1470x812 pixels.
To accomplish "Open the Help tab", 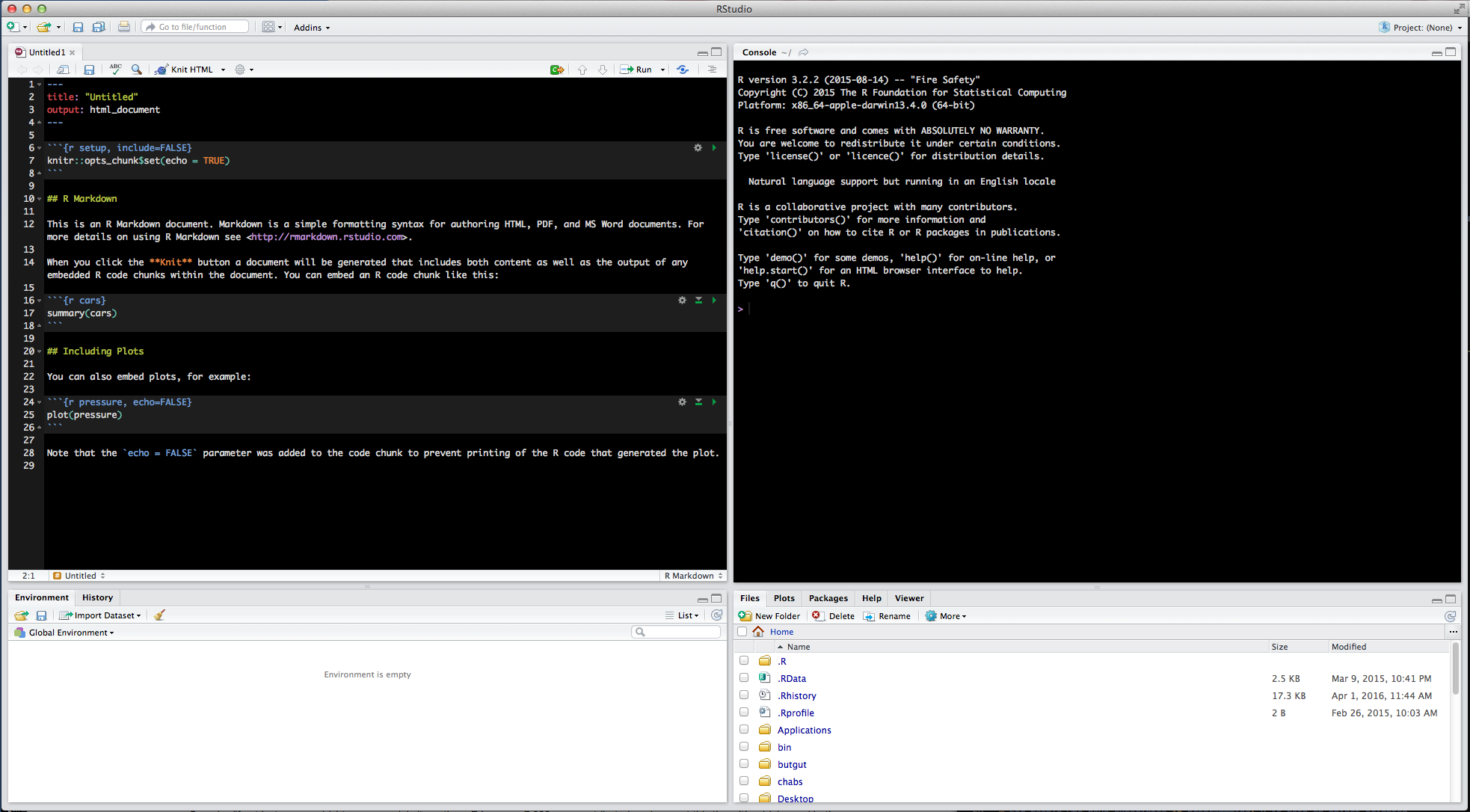I will (872, 598).
